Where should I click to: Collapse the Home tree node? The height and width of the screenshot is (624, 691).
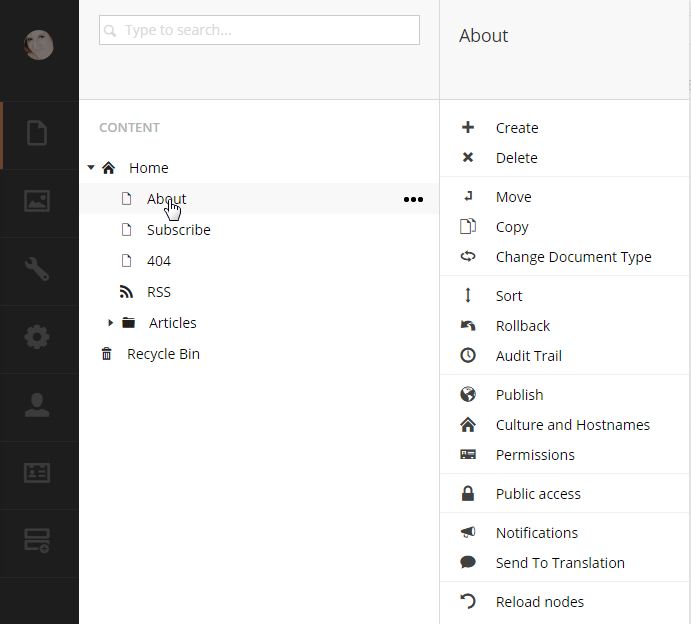click(91, 168)
